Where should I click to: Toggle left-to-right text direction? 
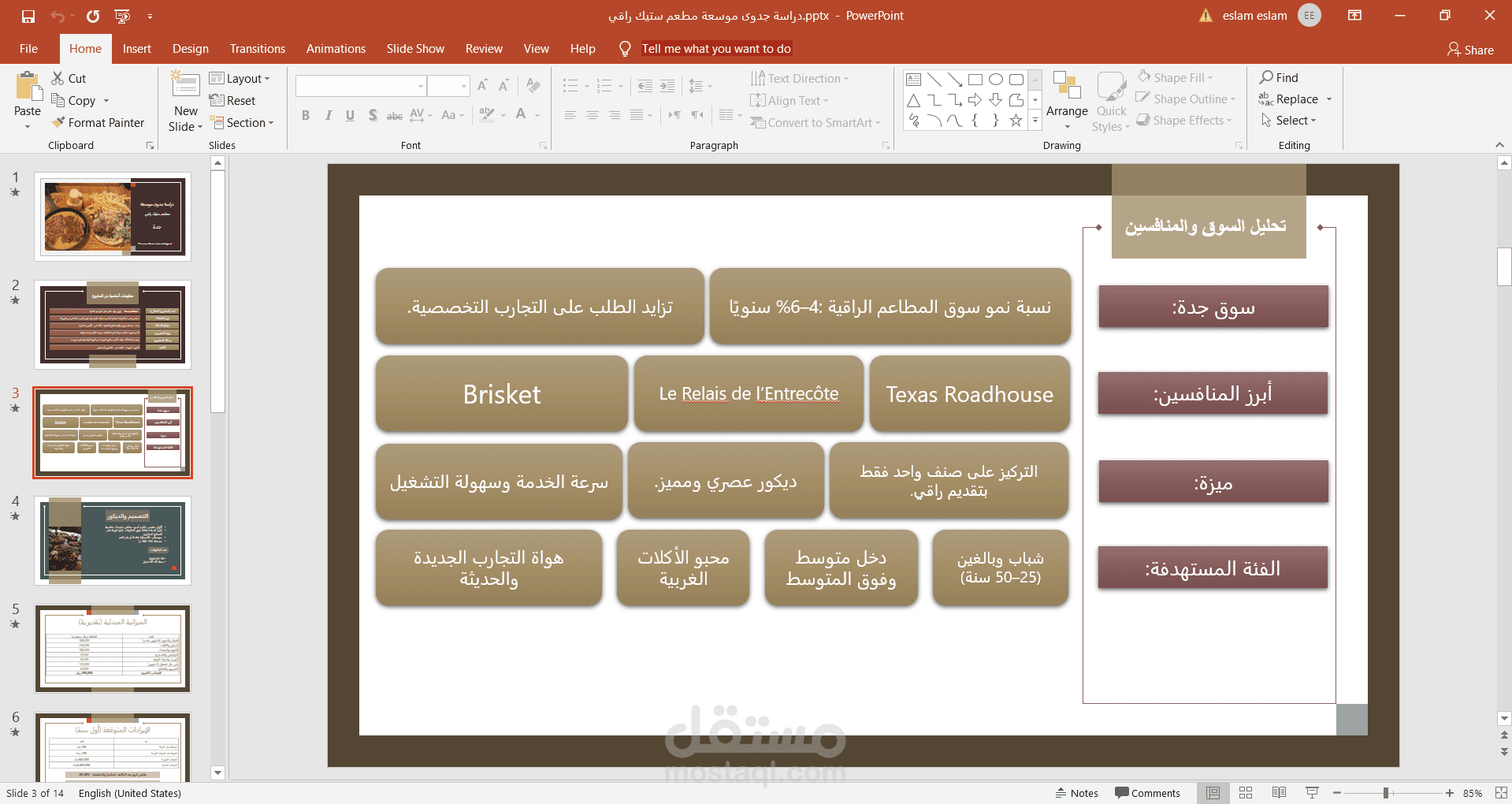tap(674, 115)
